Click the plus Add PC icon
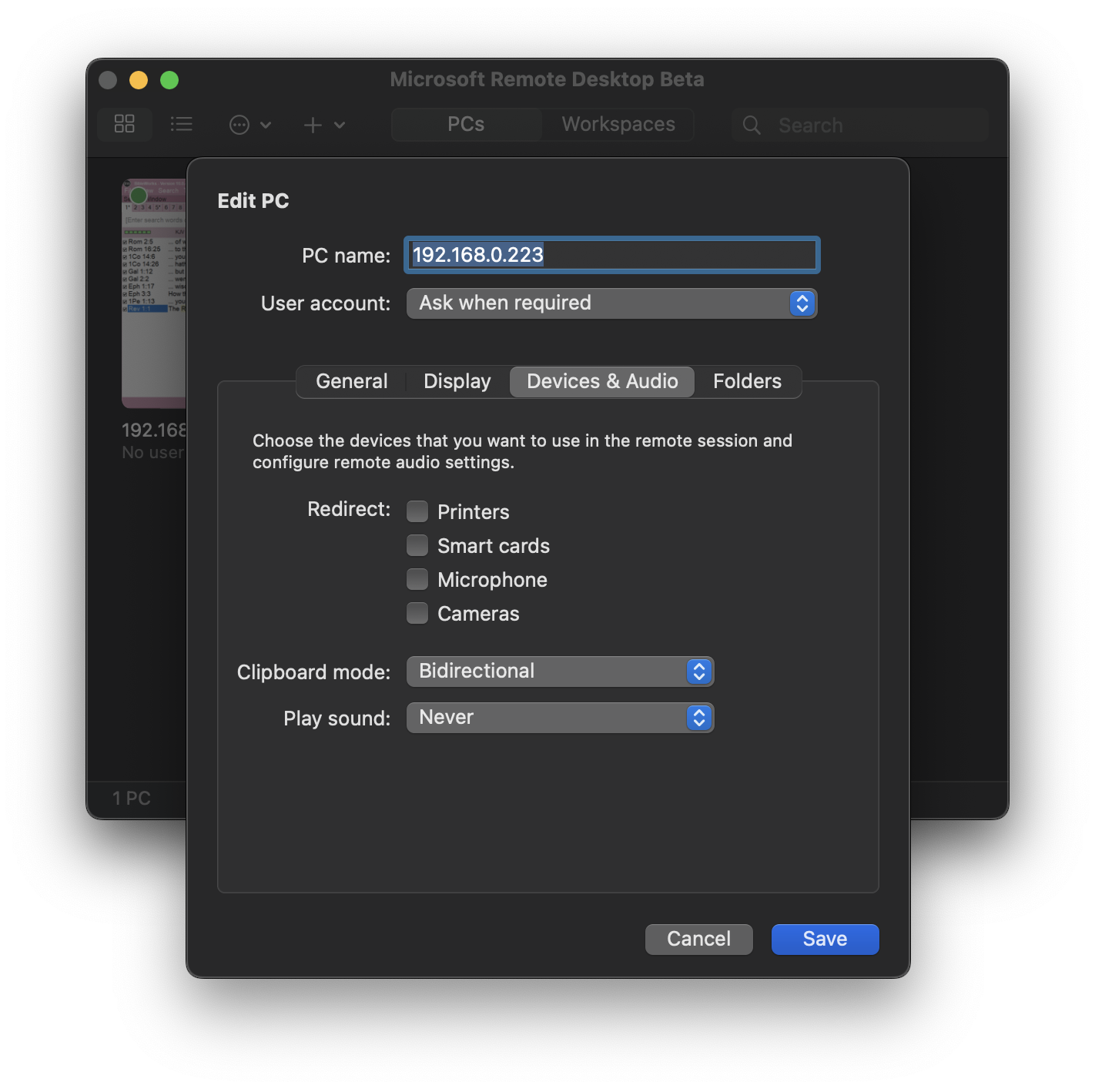This screenshot has height=1092, width=1095. point(313,125)
